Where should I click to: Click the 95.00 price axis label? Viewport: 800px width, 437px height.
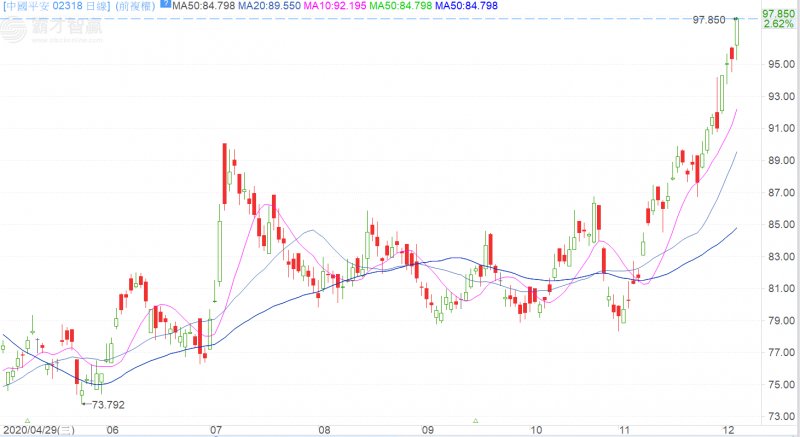779,65
